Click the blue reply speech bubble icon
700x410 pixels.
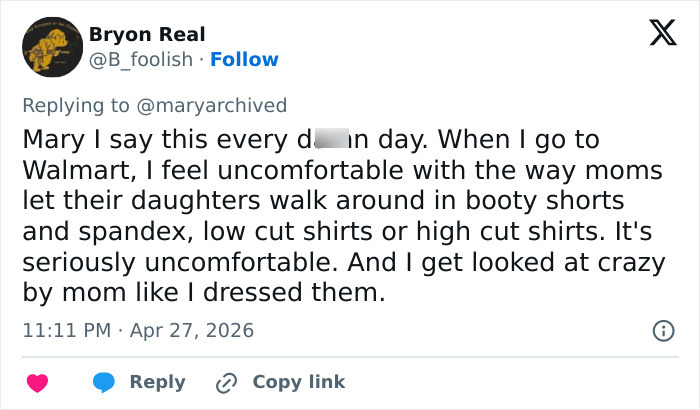tap(103, 383)
